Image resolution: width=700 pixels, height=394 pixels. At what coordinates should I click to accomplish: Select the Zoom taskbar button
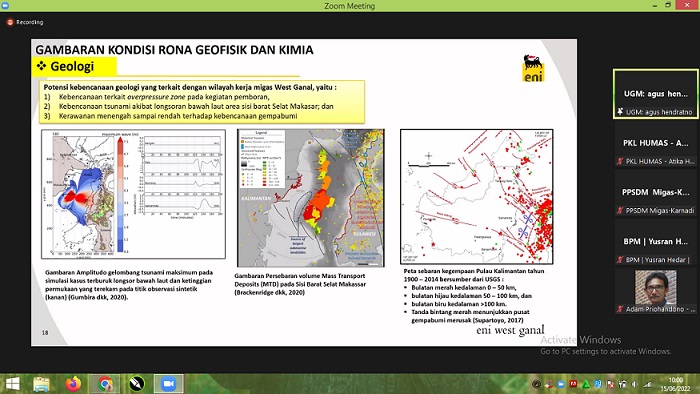click(x=168, y=384)
